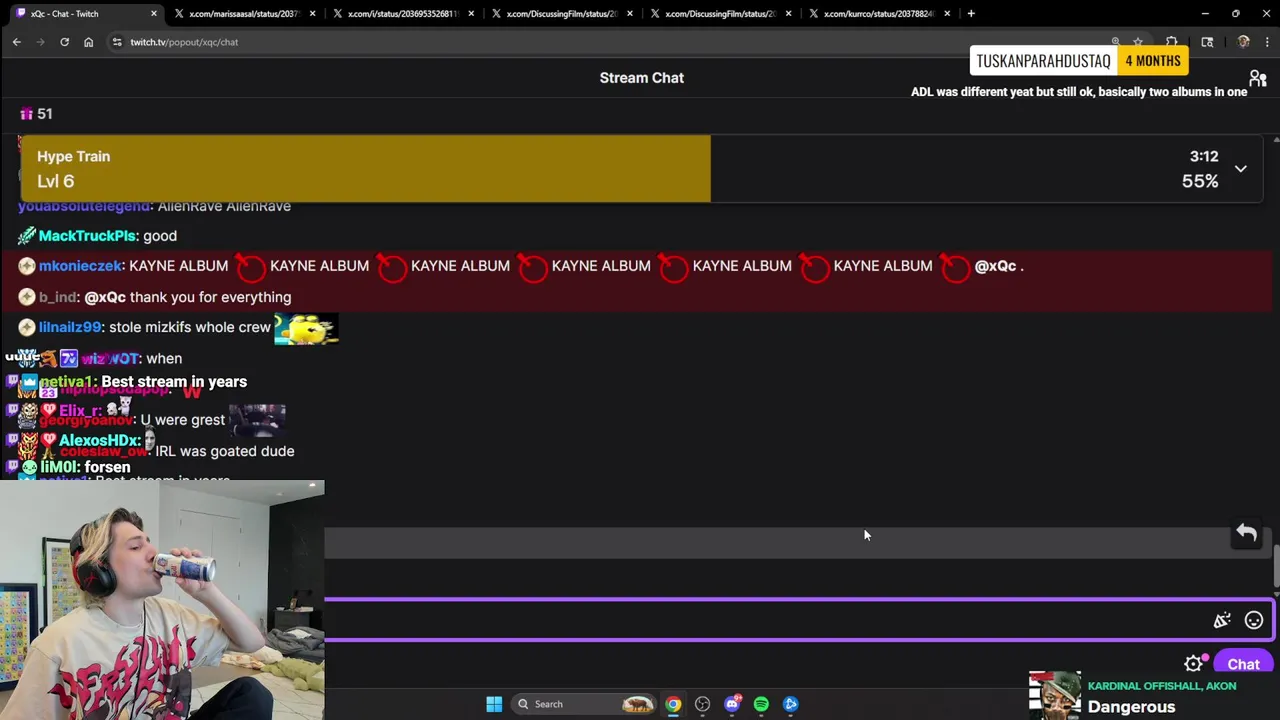Viewport: 1280px width, 720px height.
Task: Click the TUSKANPARAHDUSTAQ subscriber alert text
Action: coord(1043,61)
